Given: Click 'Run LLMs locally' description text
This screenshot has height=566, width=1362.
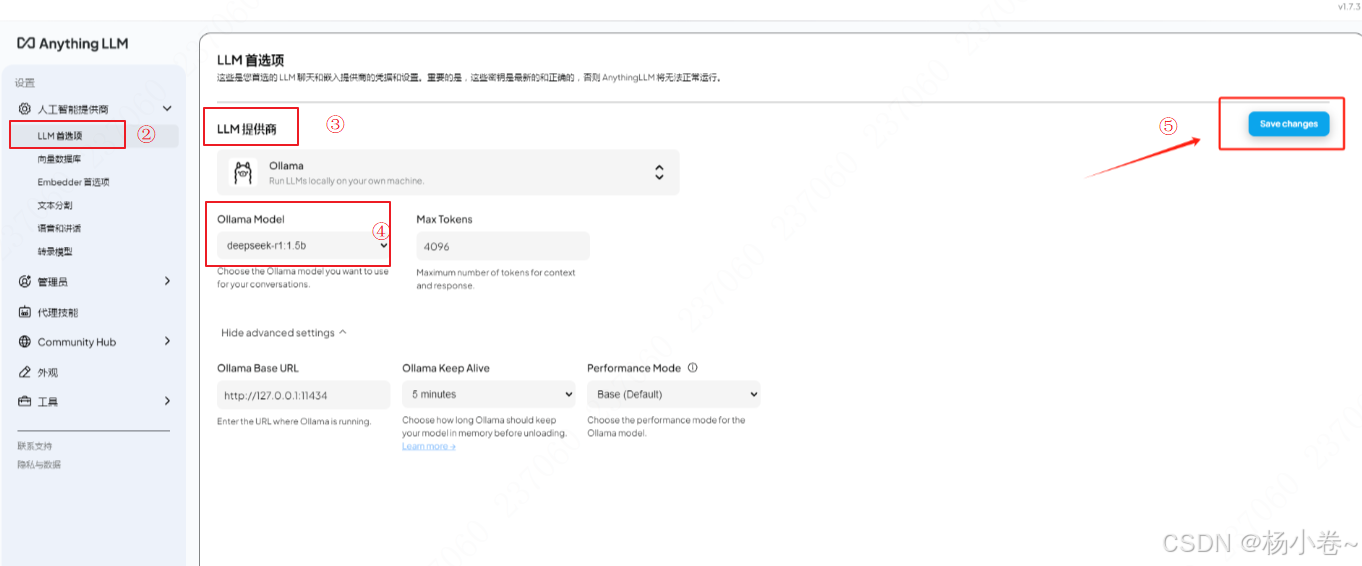Looking at the screenshot, I should pos(346,181).
